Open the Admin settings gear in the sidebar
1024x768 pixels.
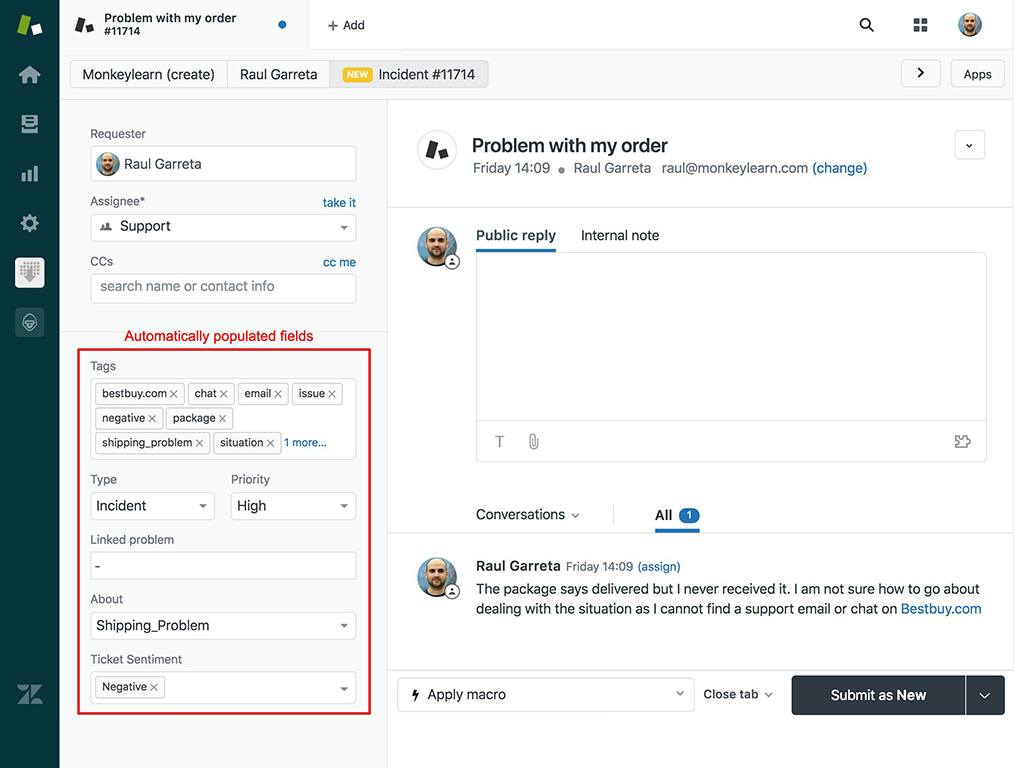point(29,223)
